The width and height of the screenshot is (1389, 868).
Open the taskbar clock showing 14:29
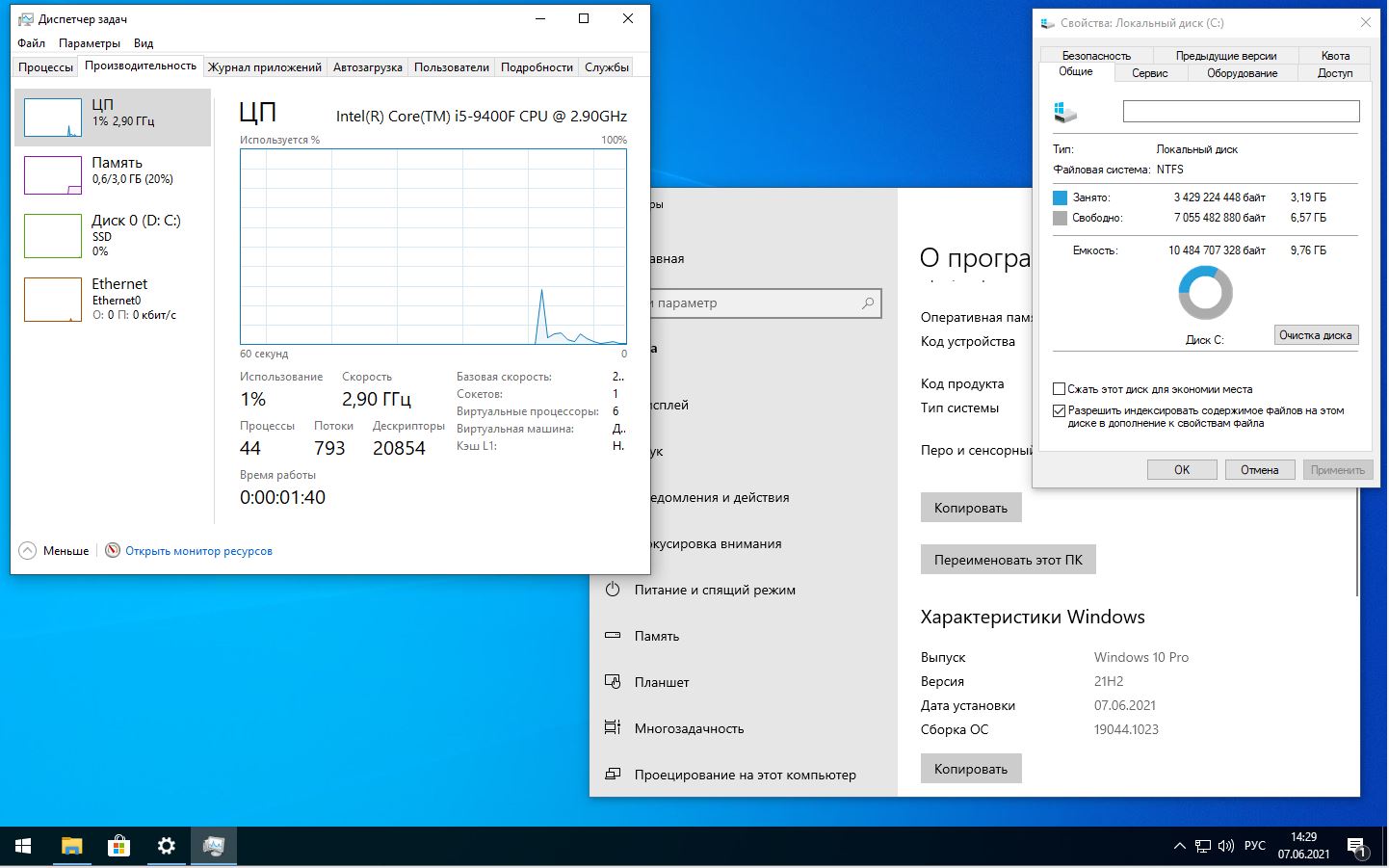(x=1303, y=846)
